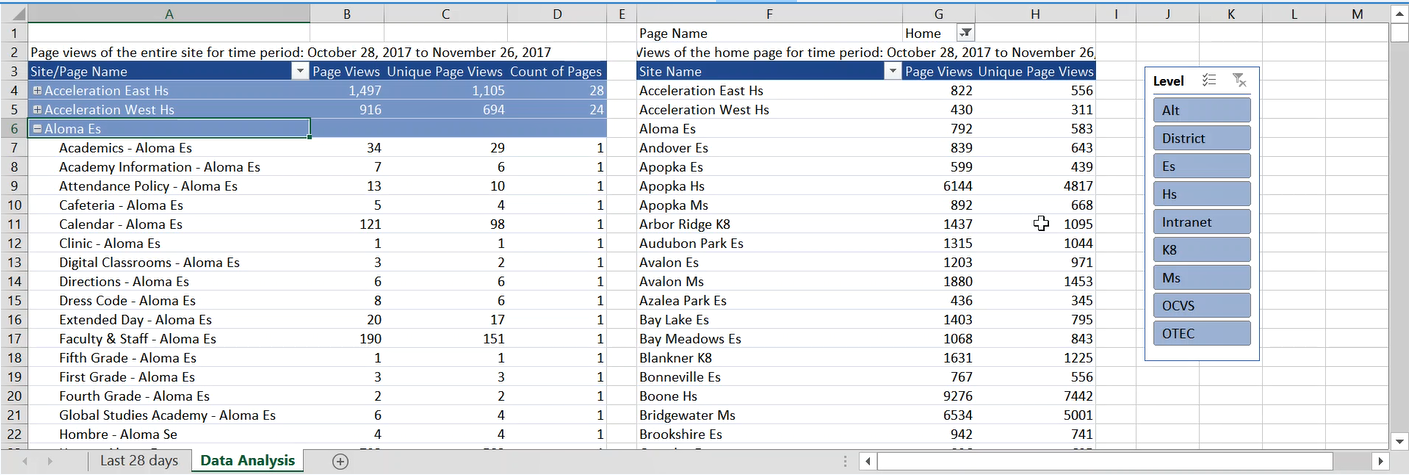Enable multi-select in the Level slicer

click(1208, 81)
